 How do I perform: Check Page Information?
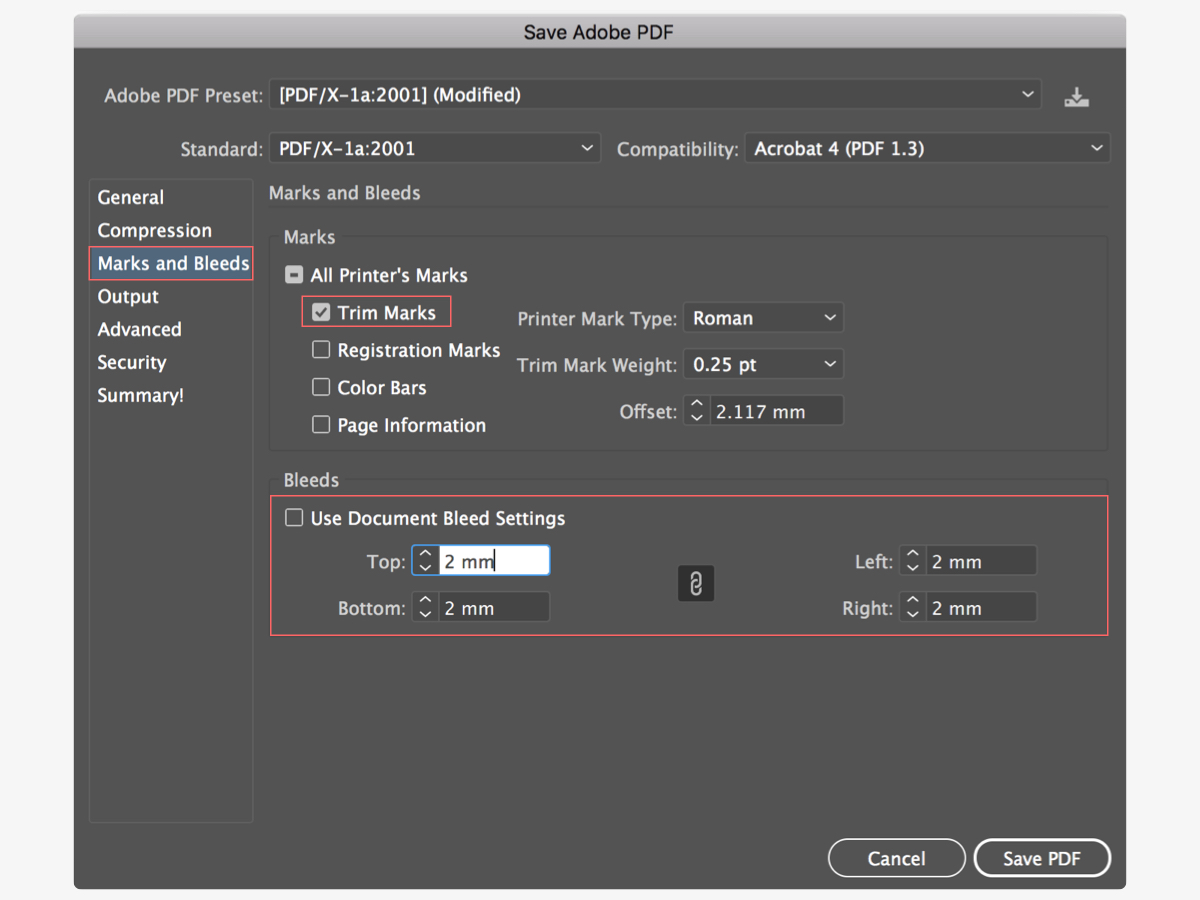(321, 424)
